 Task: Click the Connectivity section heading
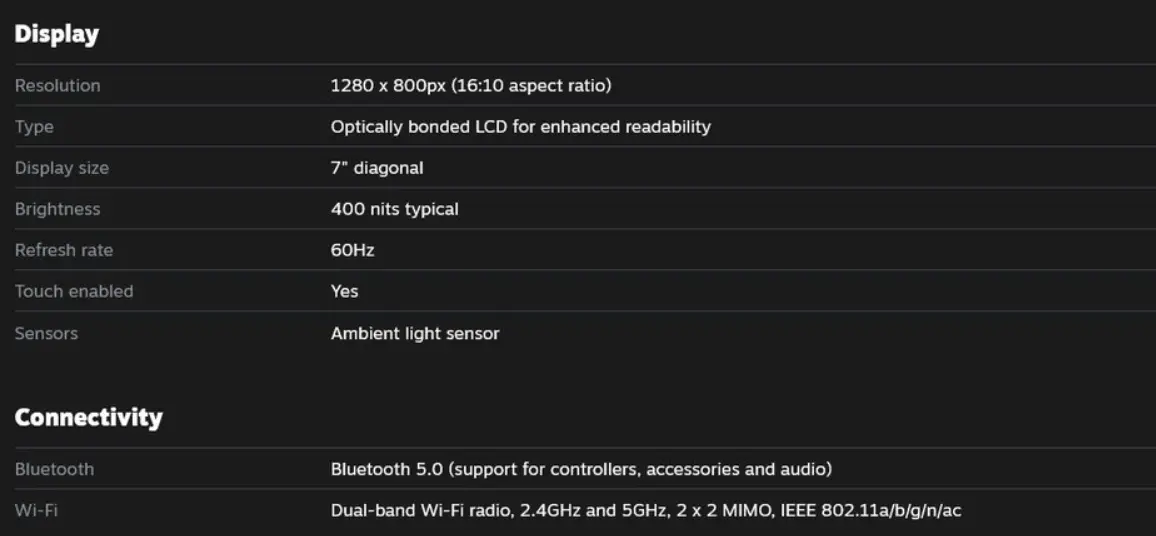88,417
